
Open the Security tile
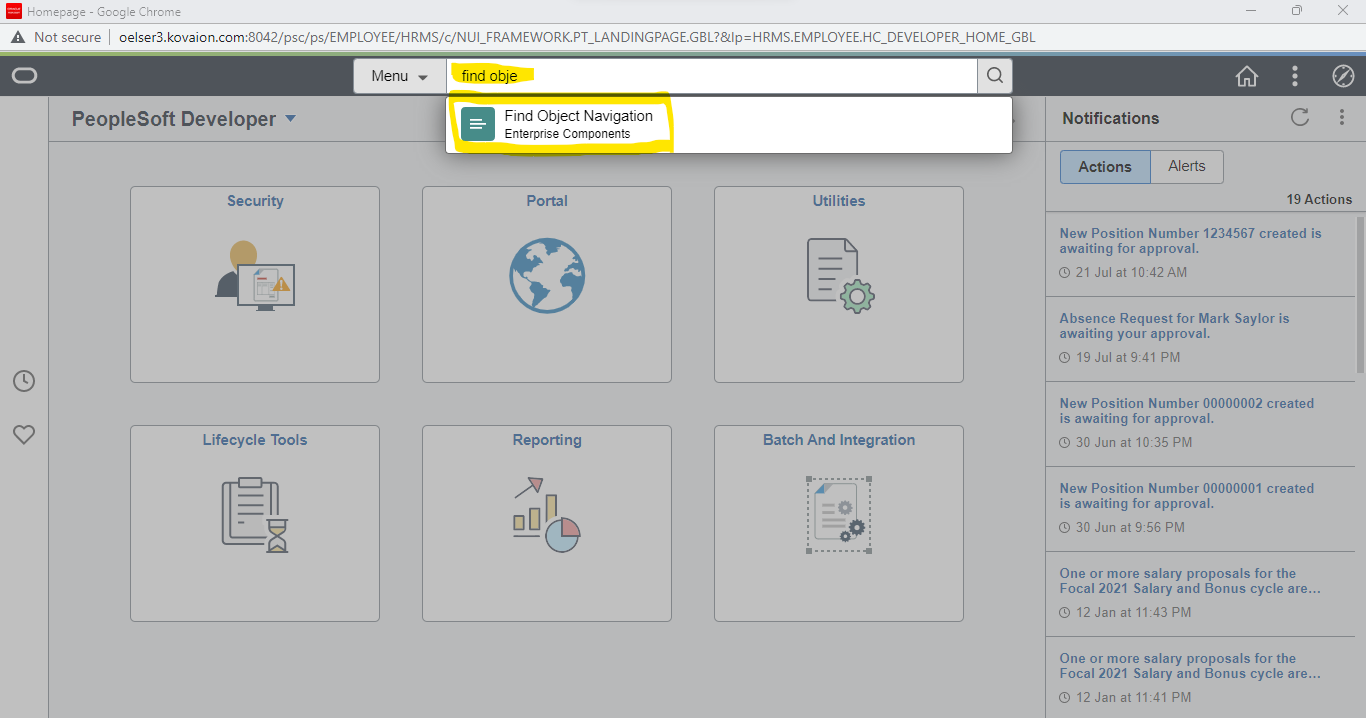(254, 284)
